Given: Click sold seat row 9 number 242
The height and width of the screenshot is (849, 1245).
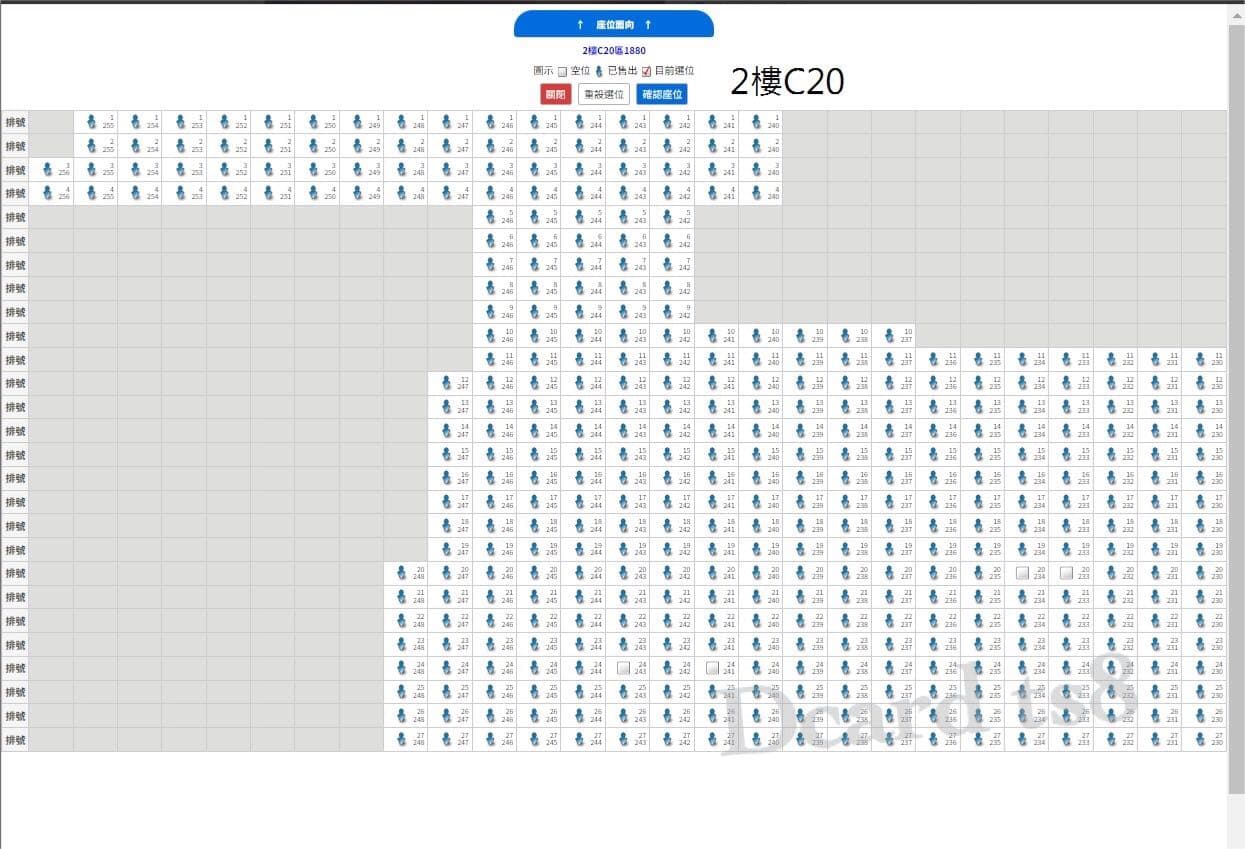Looking at the screenshot, I should (668, 312).
